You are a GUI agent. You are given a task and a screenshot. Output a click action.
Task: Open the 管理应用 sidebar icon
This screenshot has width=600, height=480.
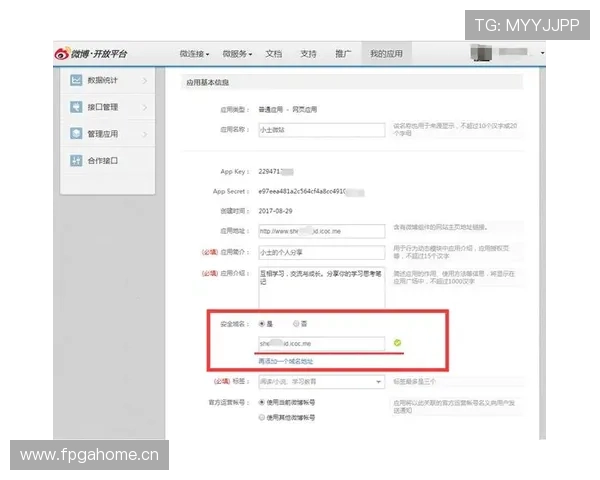(76, 134)
